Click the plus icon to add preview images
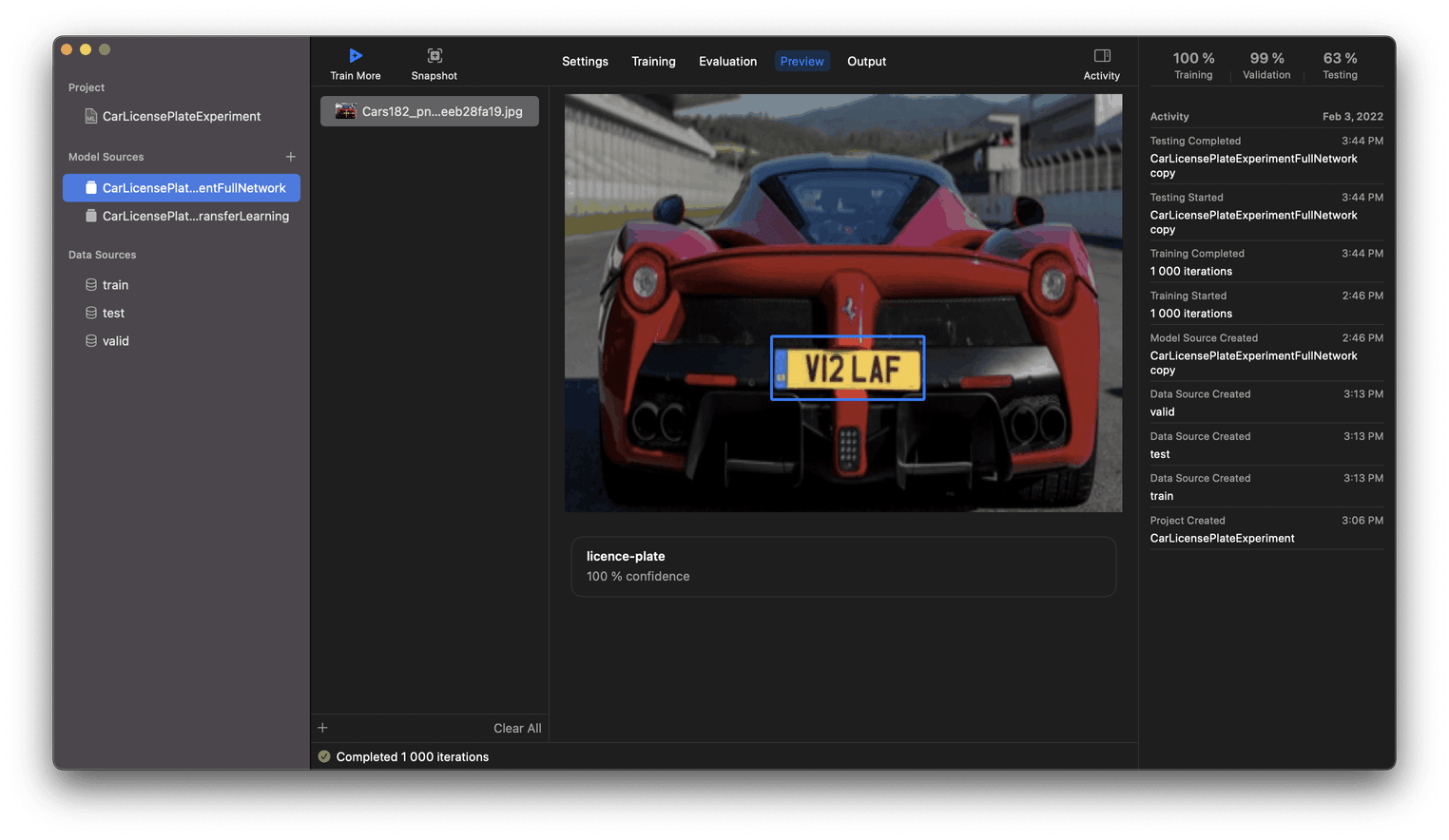This screenshot has height=840, width=1449. coord(322,727)
